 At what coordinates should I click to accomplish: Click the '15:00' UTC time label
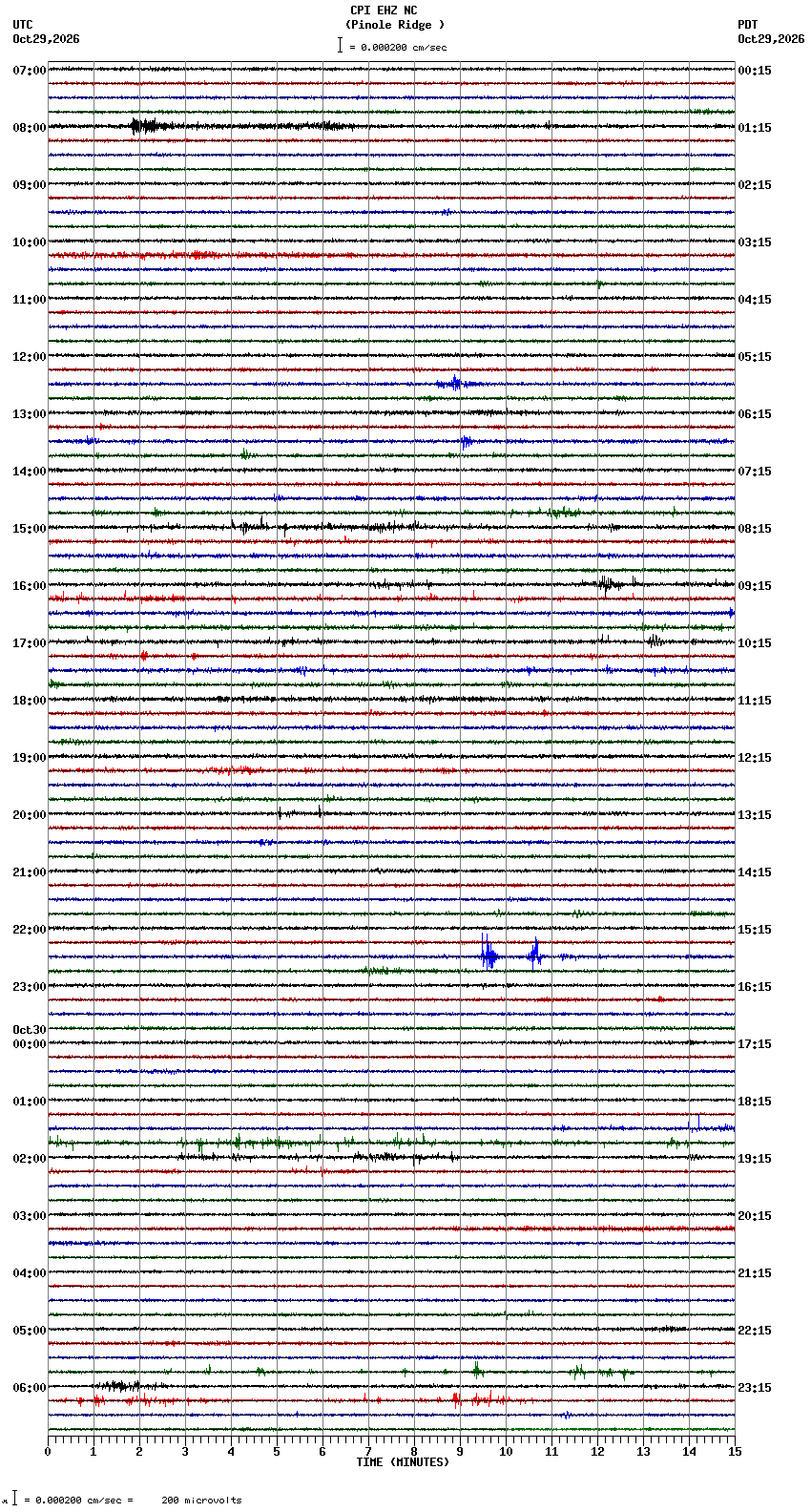click(30, 529)
